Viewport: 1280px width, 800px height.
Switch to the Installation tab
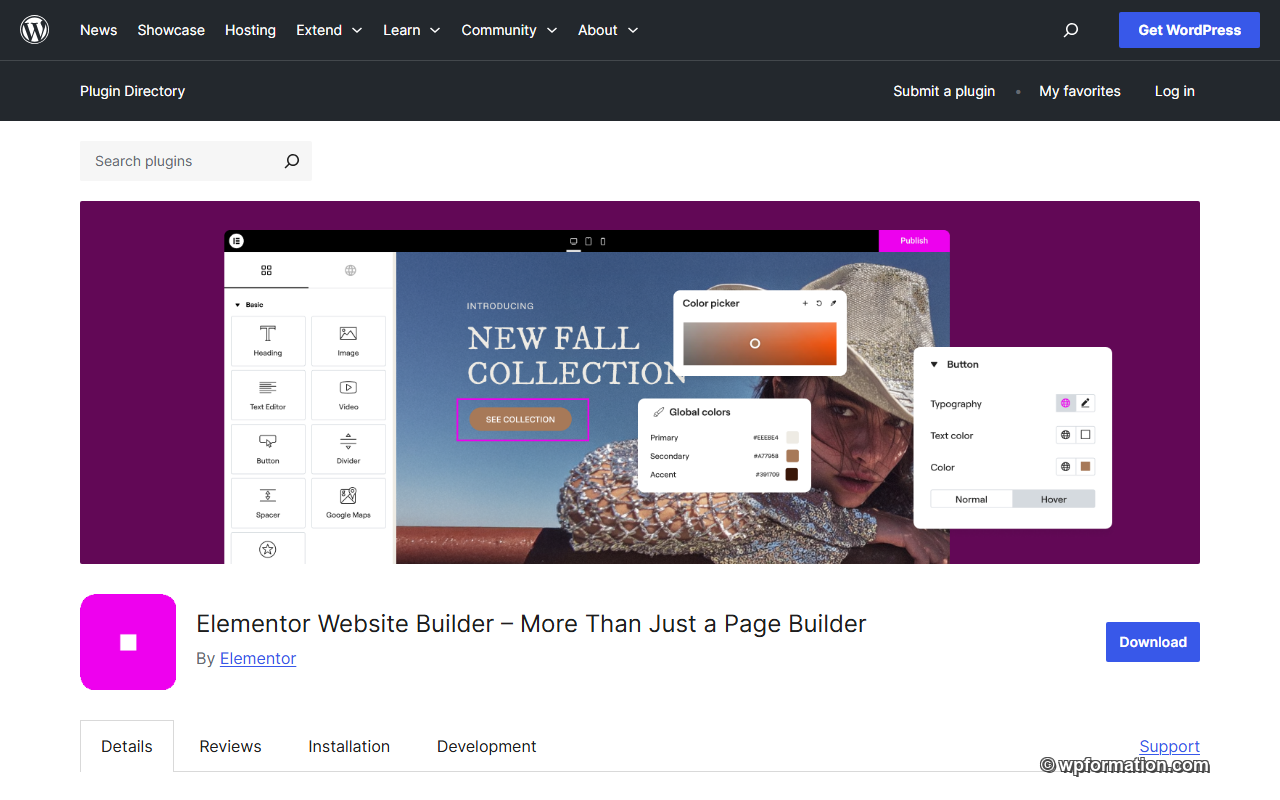click(x=349, y=746)
